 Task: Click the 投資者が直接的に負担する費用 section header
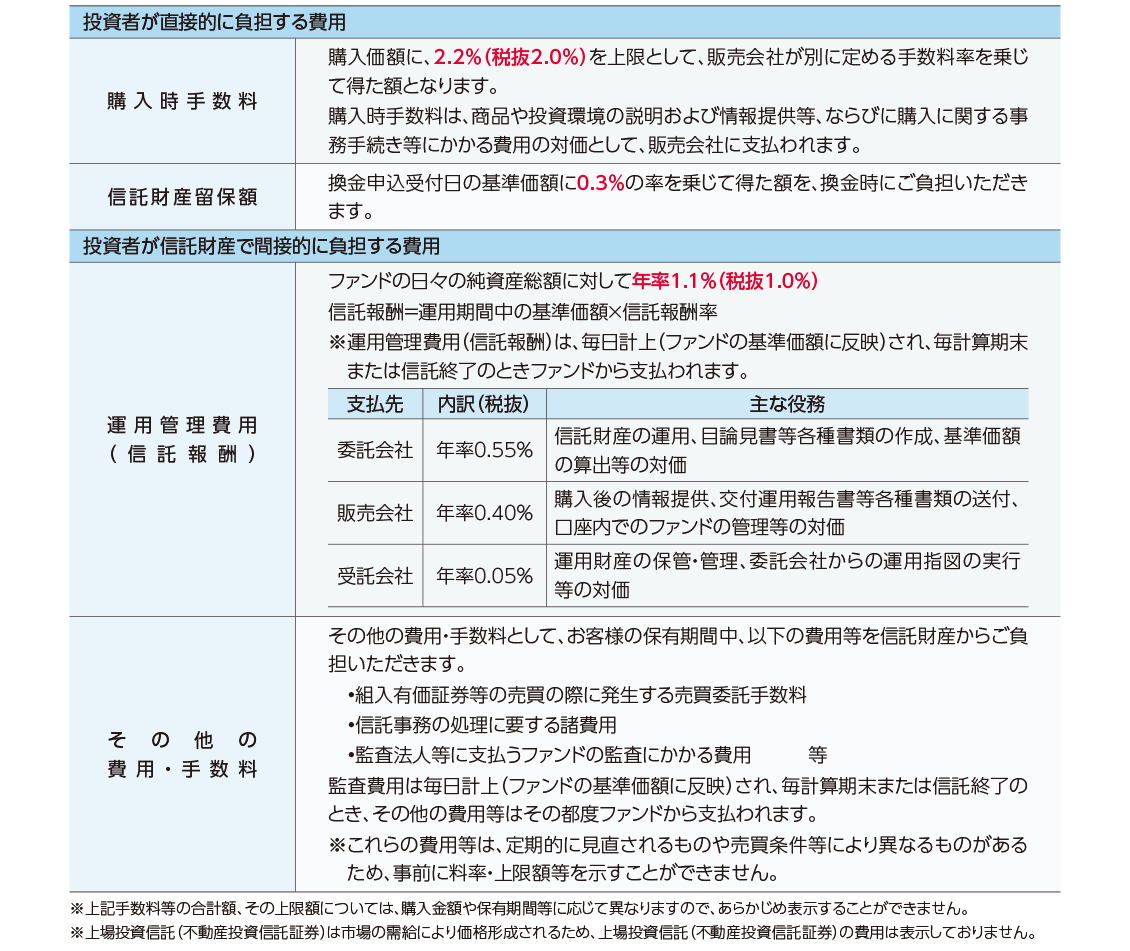[215, 23]
